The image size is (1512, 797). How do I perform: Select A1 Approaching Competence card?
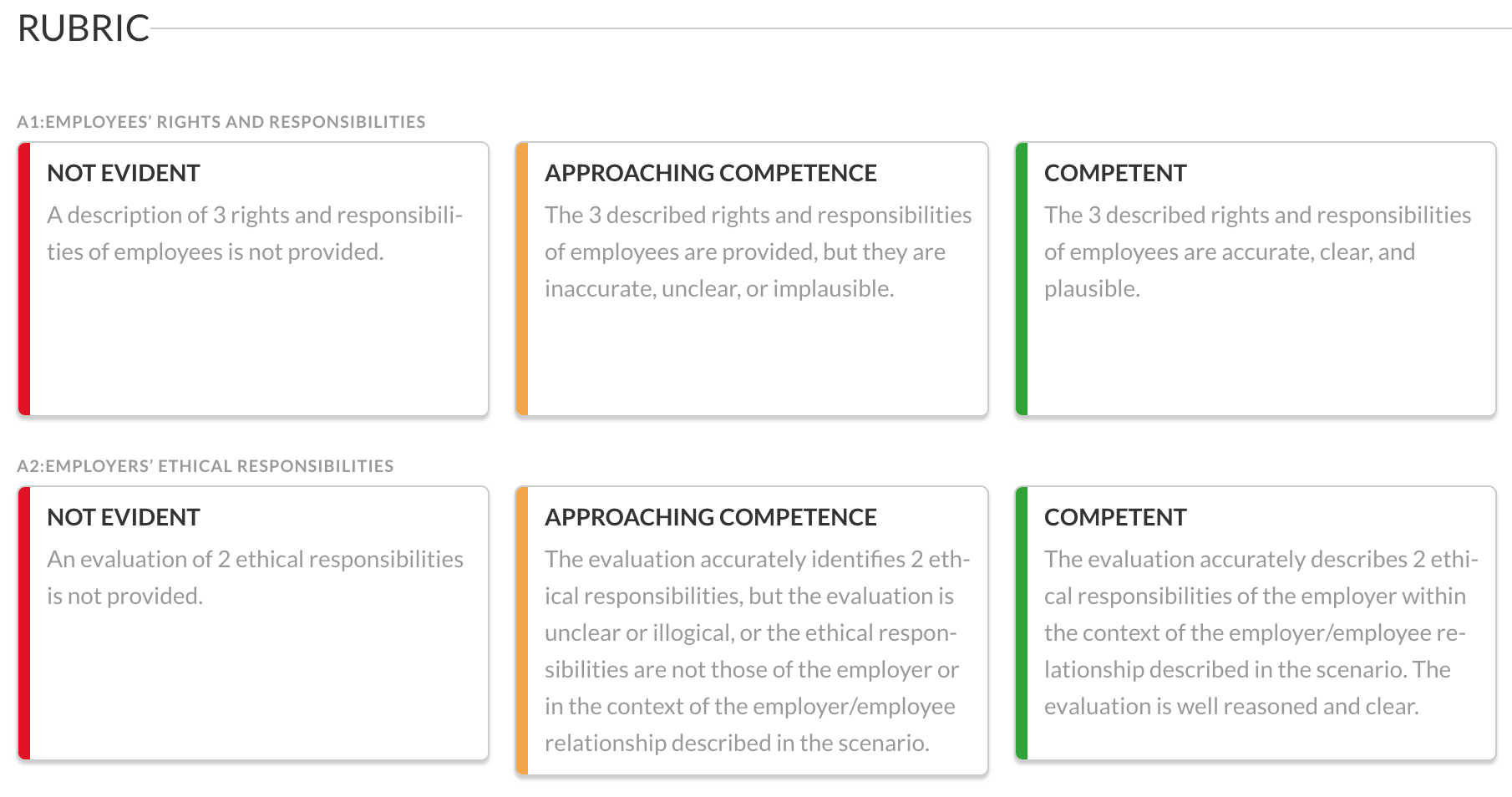click(x=752, y=279)
